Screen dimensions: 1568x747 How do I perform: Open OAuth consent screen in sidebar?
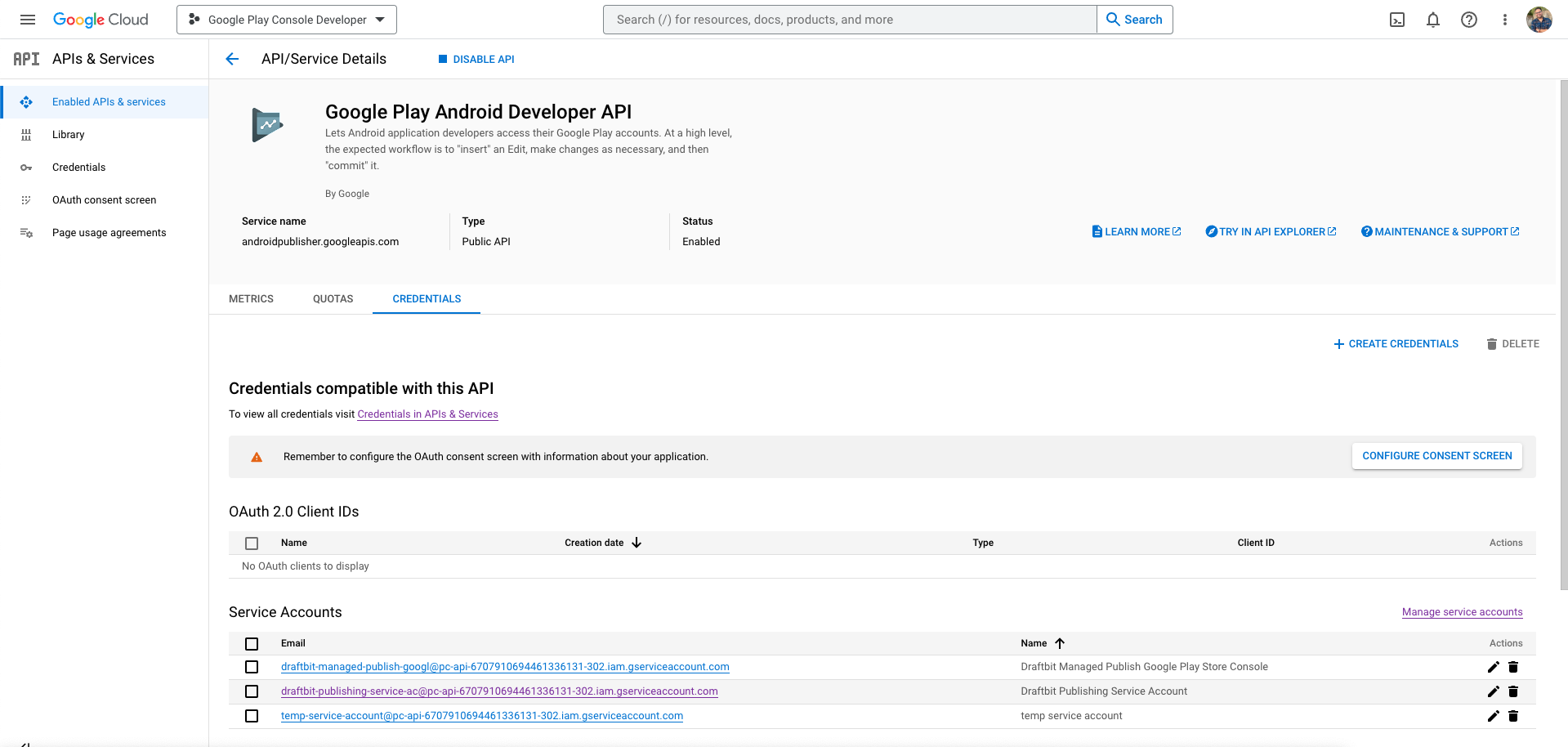pyautogui.click(x=105, y=200)
